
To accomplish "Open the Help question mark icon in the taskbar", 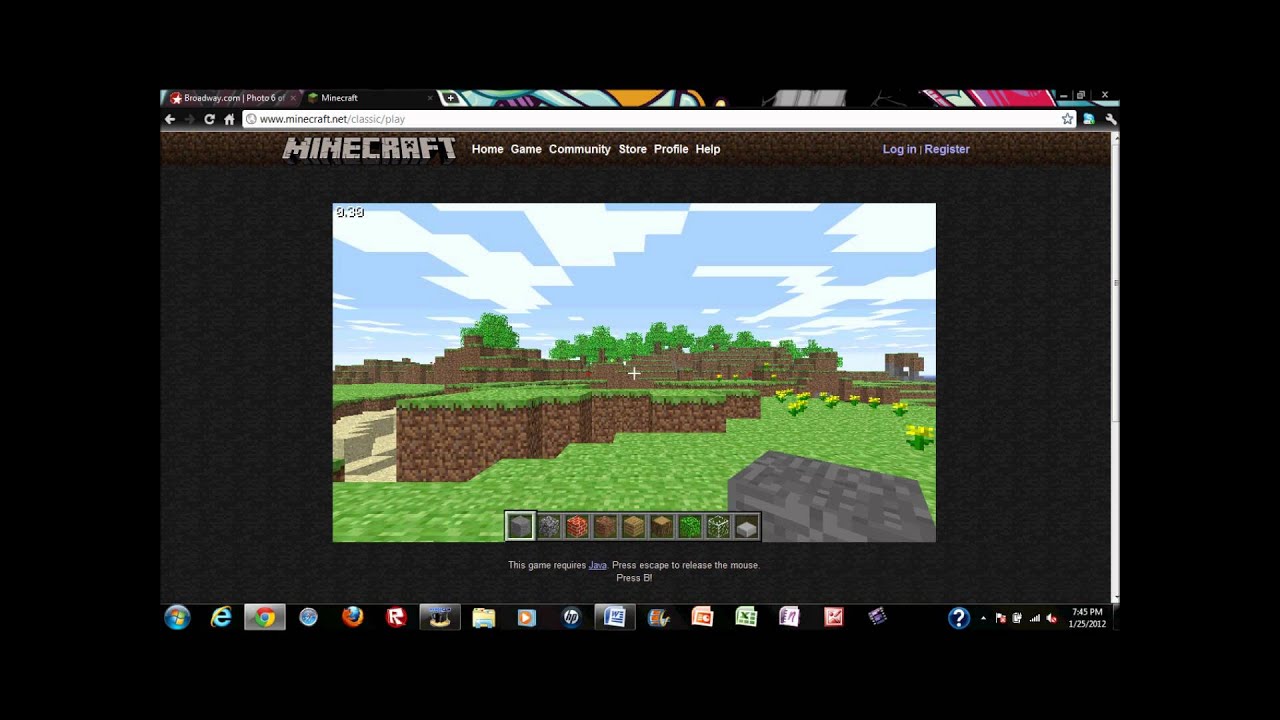I will (x=958, y=618).
